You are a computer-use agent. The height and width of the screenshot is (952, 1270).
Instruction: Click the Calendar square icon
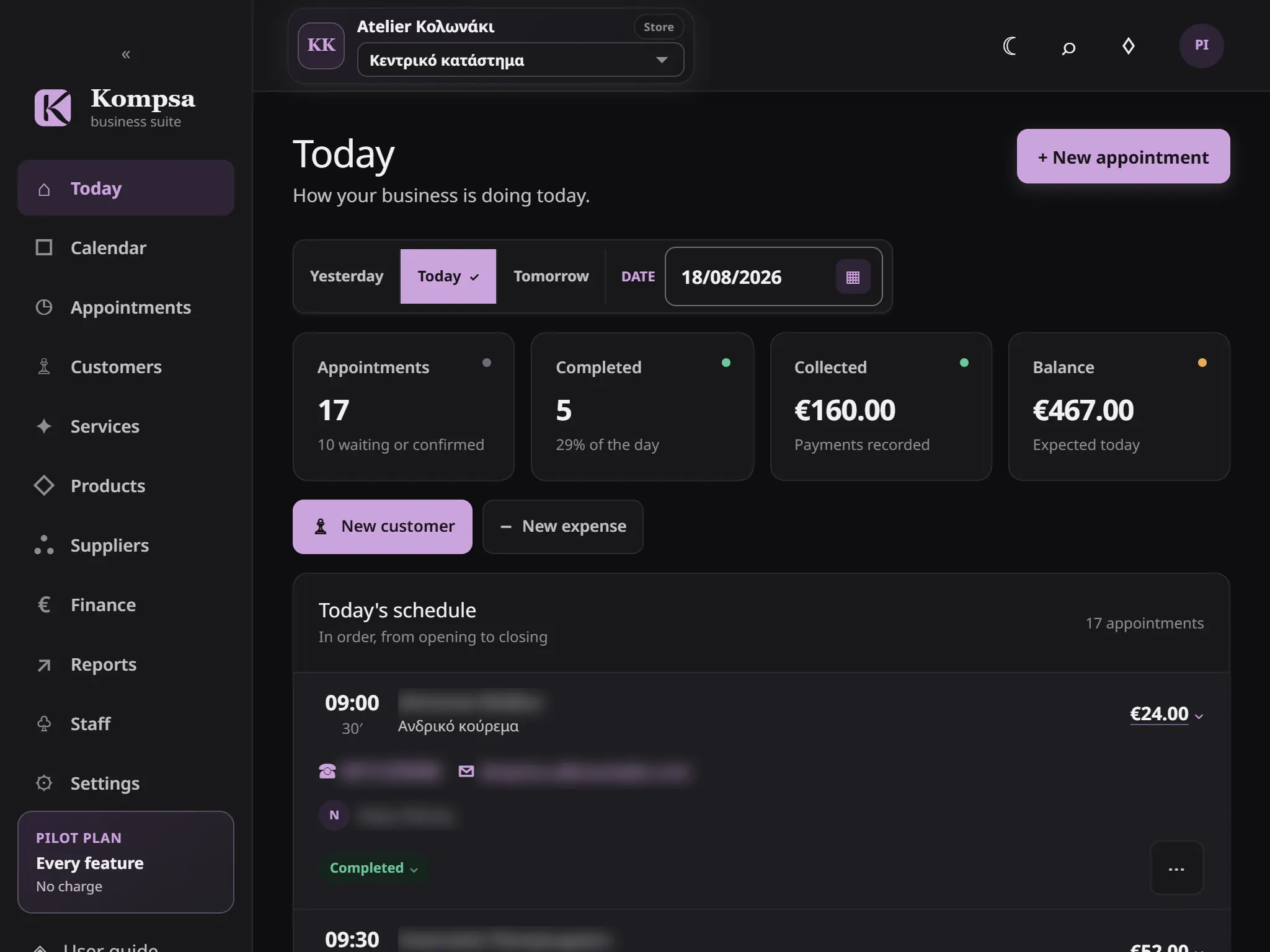tap(44, 248)
